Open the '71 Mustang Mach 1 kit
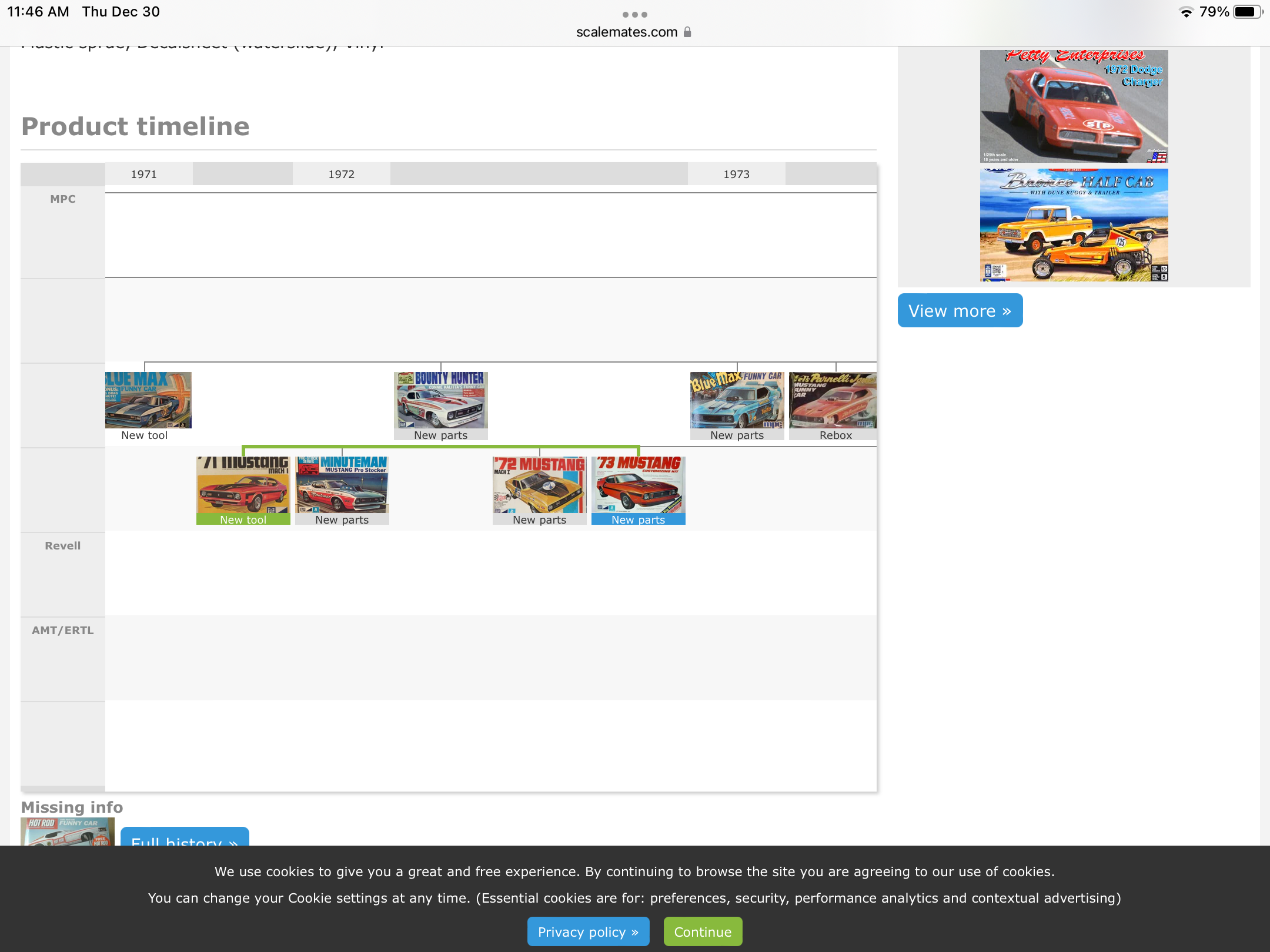Screen dimensions: 1270x952 [243, 485]
